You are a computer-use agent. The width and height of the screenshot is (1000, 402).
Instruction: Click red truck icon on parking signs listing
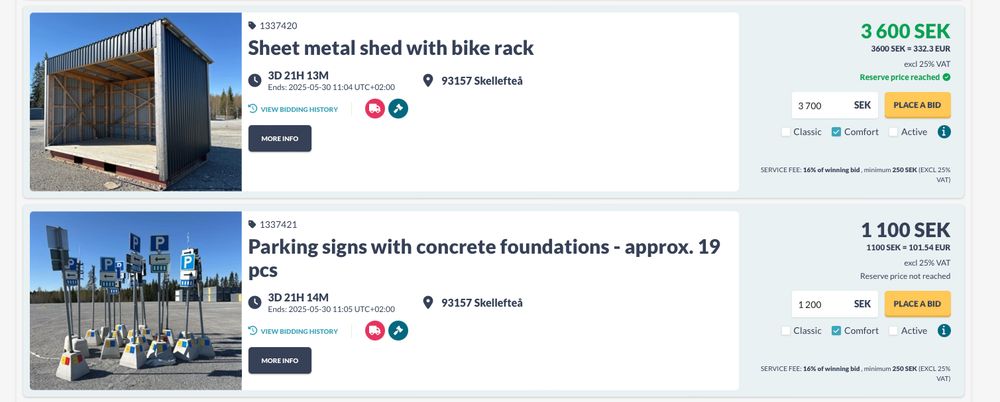point(375,331)
